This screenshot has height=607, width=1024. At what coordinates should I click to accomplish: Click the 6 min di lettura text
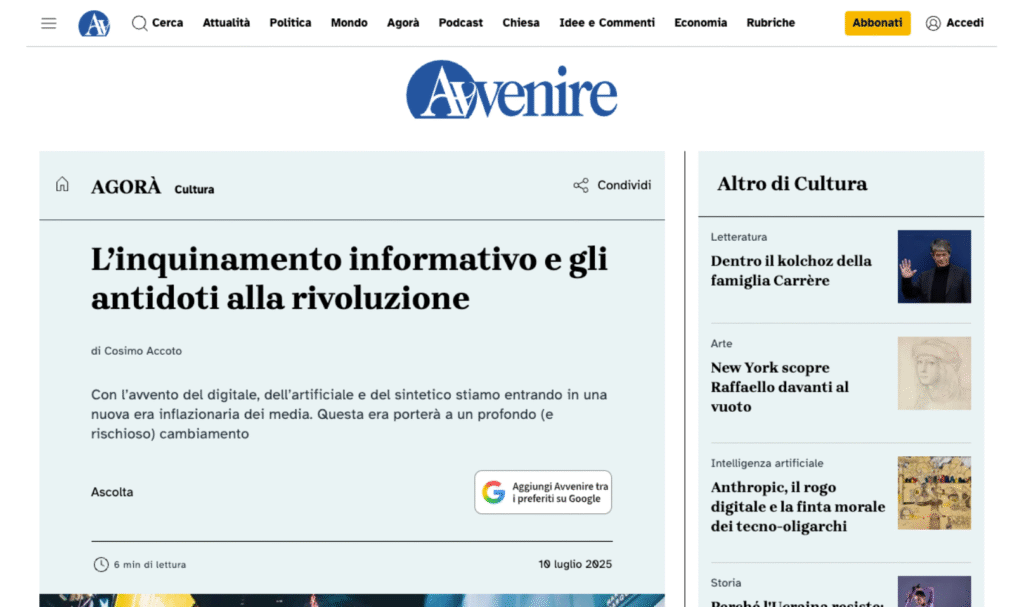click(150, 565)
